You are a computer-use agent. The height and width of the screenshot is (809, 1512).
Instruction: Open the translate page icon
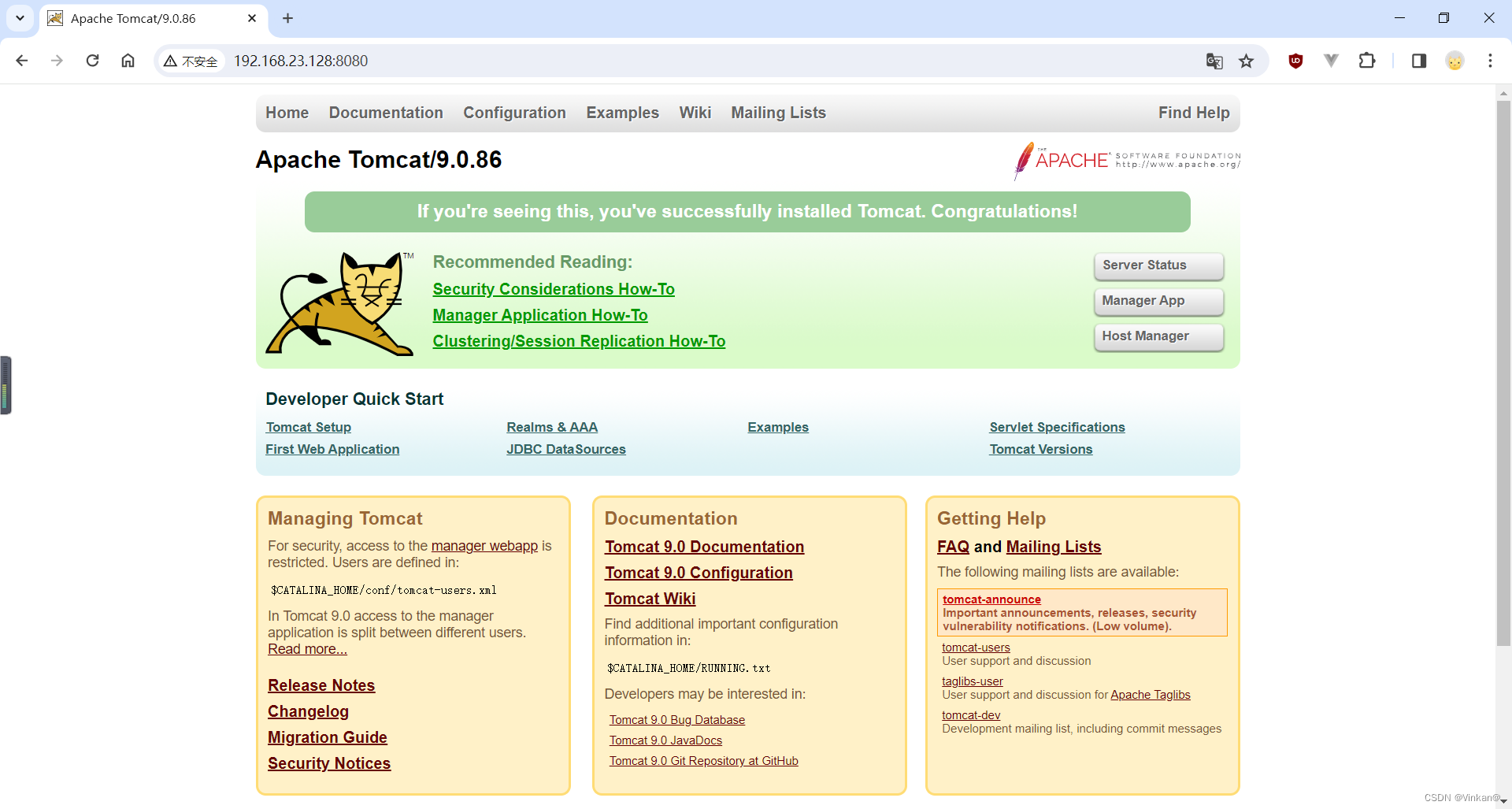(1214, 61)
